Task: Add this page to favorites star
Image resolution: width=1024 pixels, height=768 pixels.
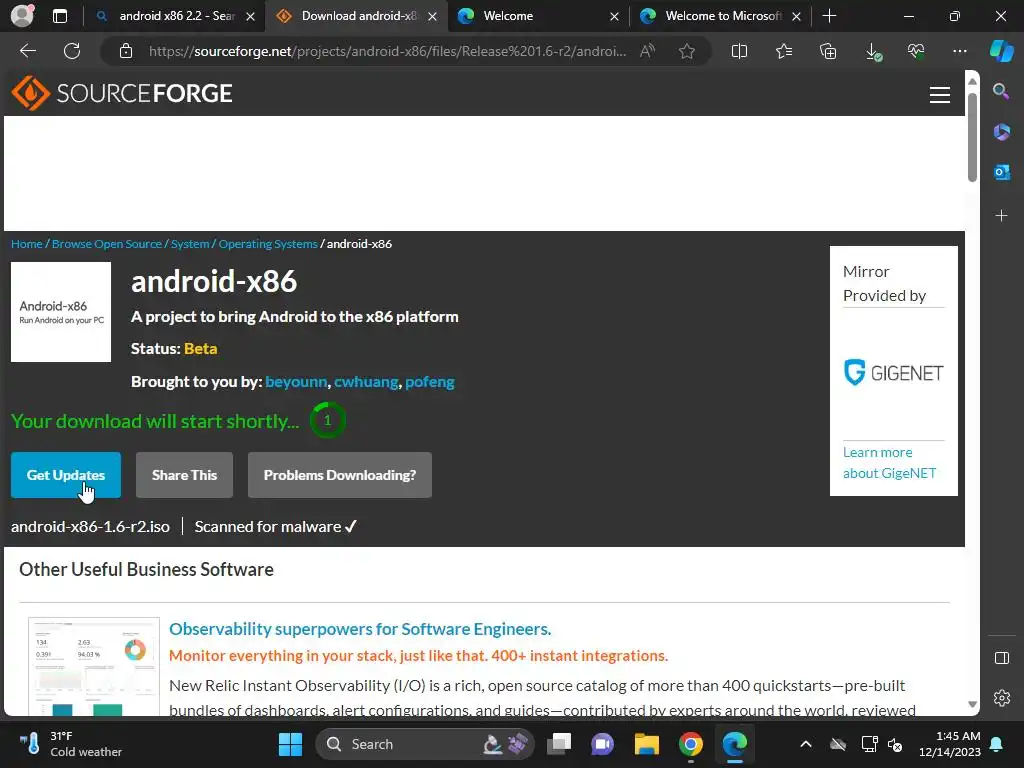Action: 686,51
